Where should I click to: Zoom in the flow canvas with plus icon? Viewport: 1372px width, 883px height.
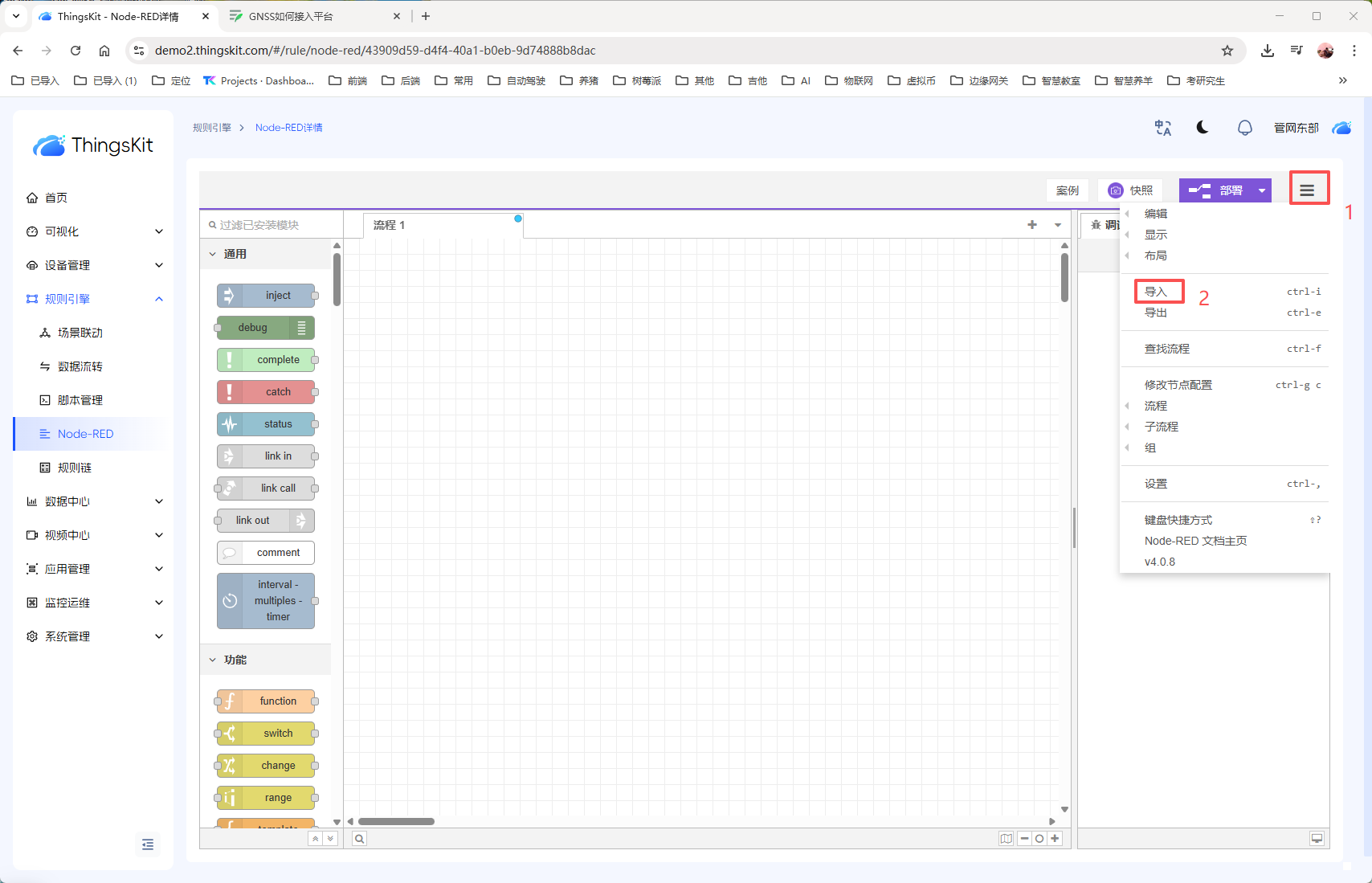click(x=1055, y=839)
